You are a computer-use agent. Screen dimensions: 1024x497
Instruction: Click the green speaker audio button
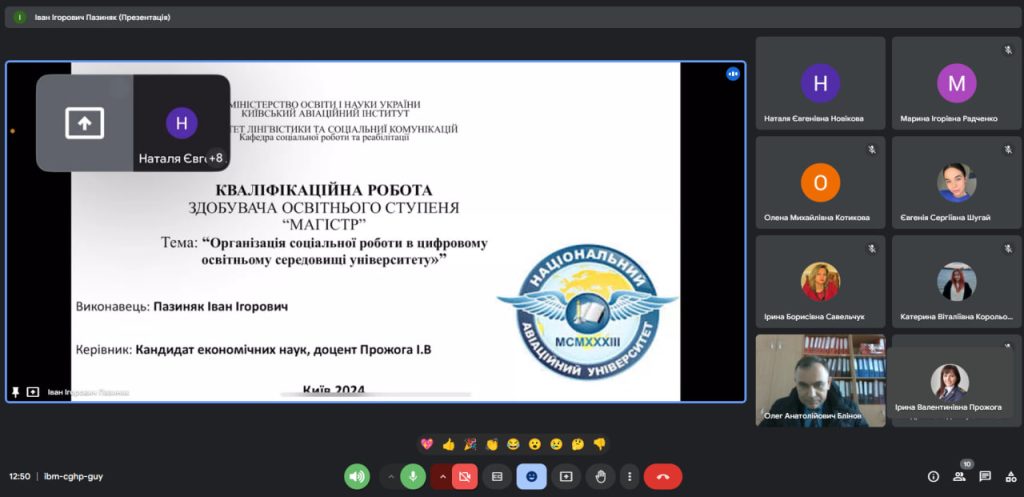tap(357, 477)
